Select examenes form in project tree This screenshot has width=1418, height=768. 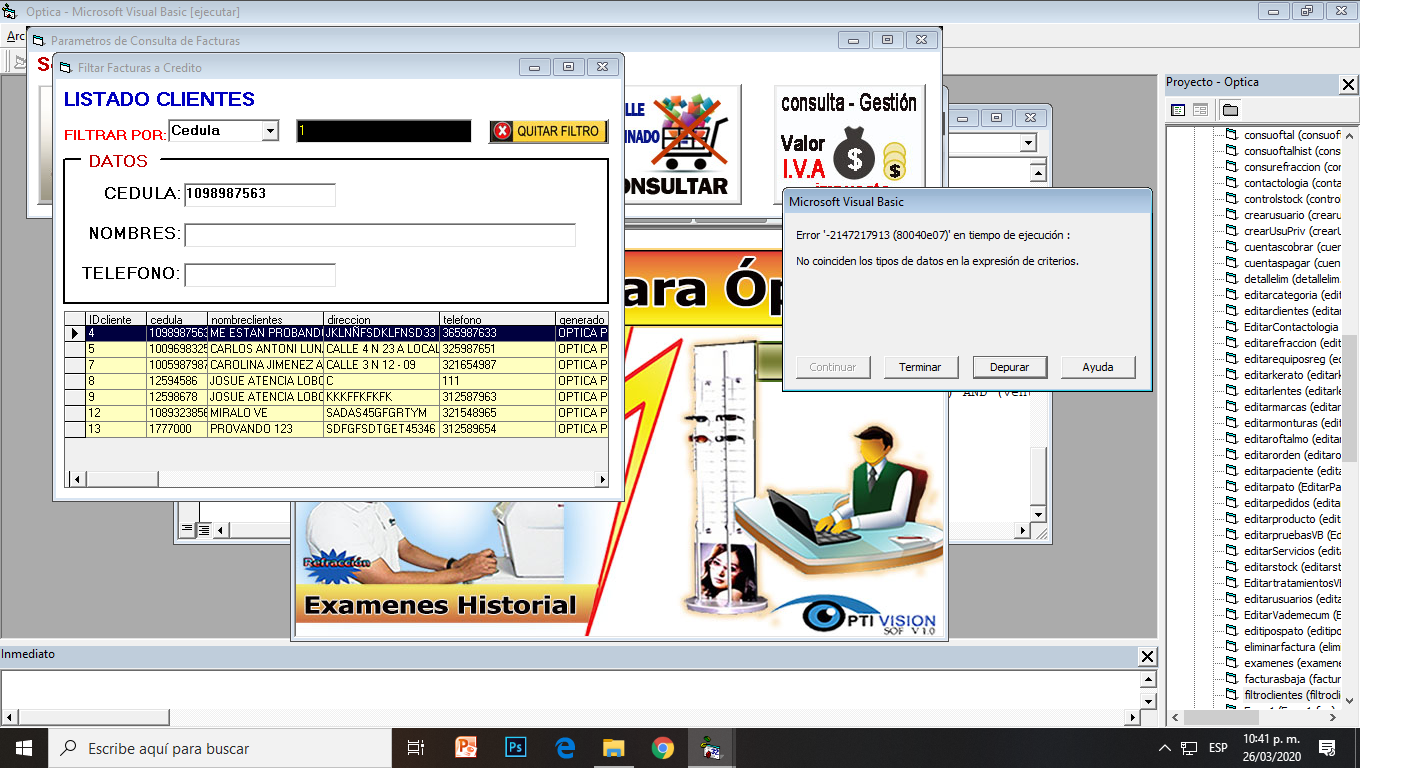pyautogui.click(x=1292, y=663)
